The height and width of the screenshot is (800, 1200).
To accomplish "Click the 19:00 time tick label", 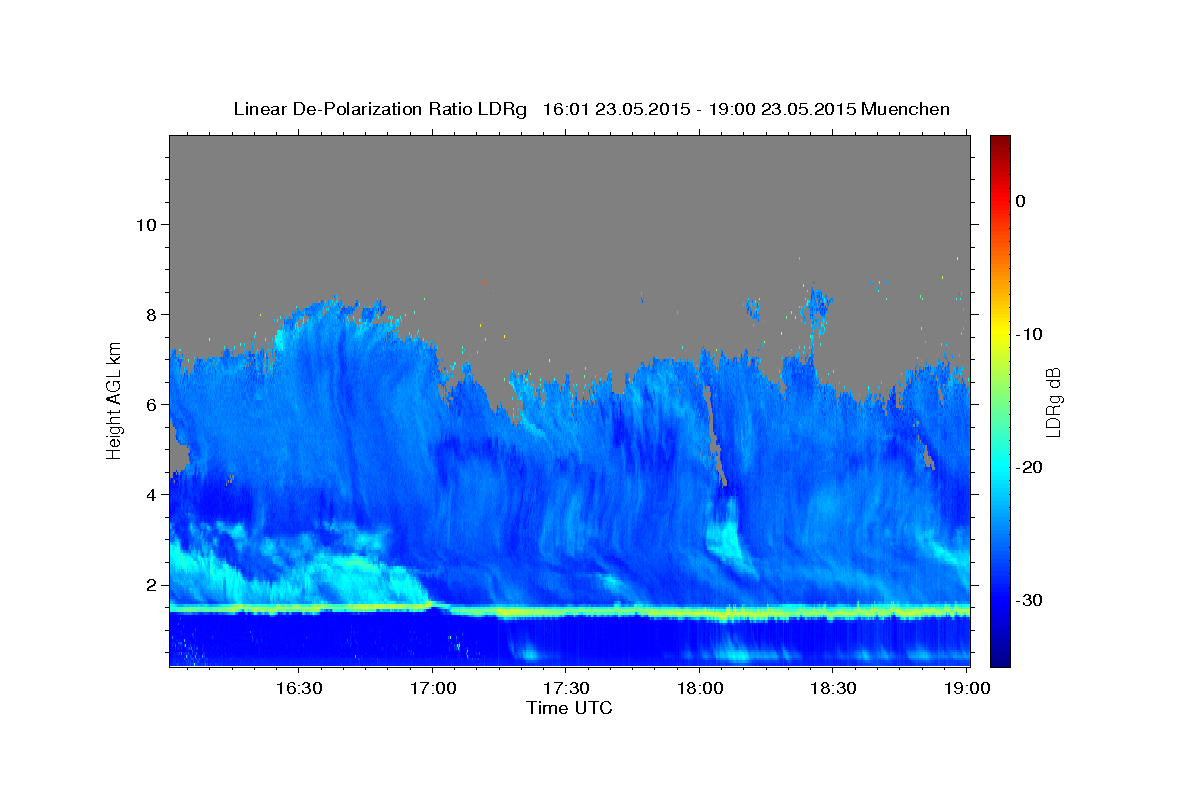I will click(x=967, y=689).
